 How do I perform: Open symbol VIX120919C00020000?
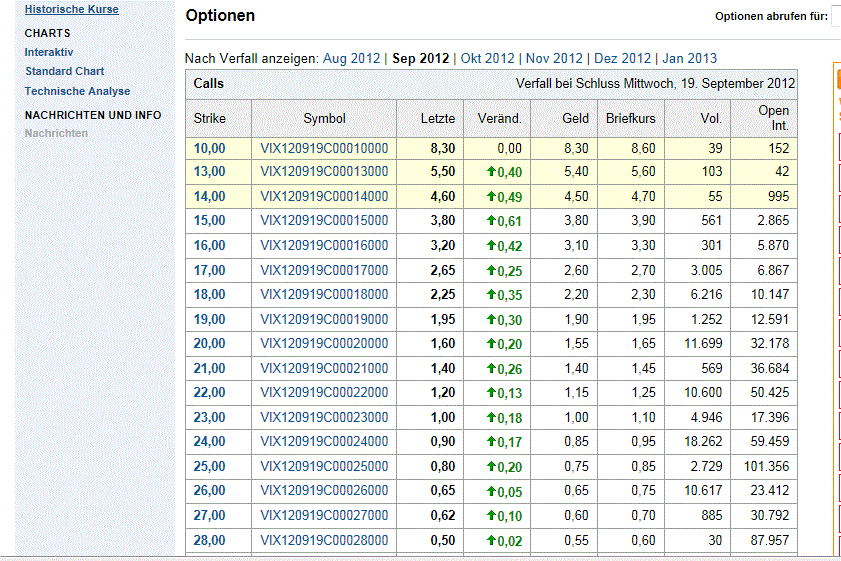[x=324, y=343]
